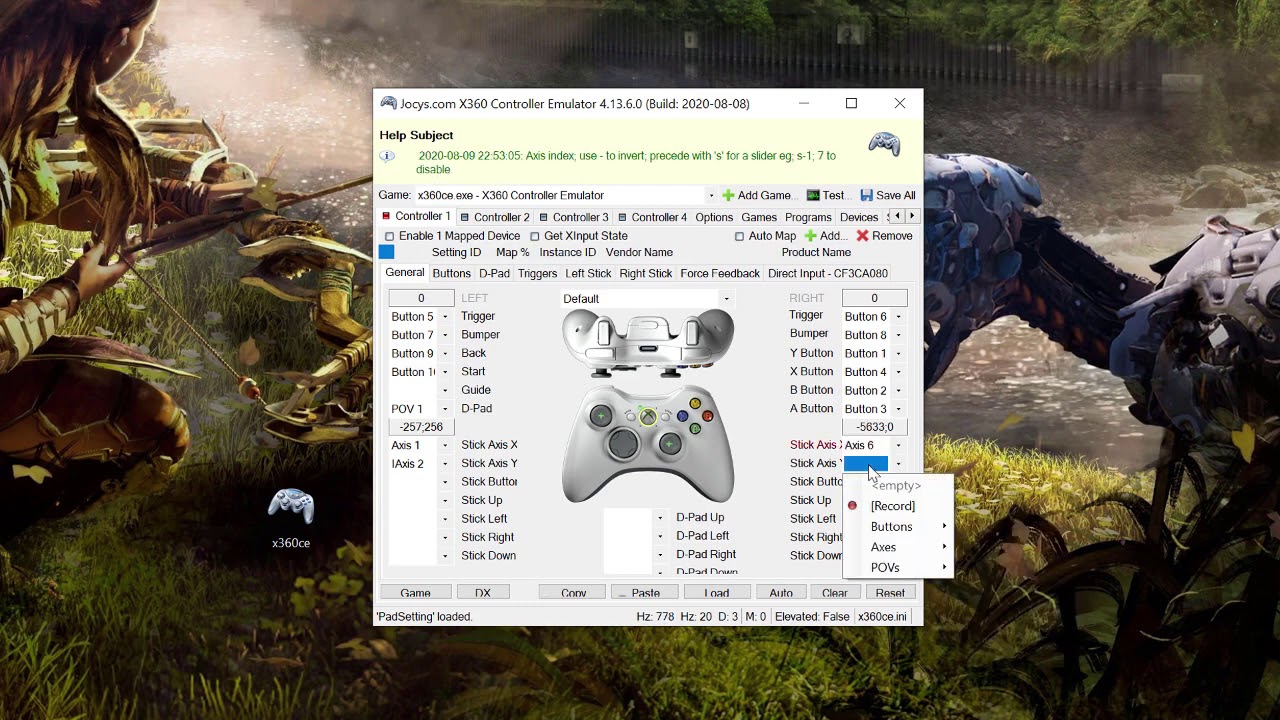
Task: Open the Devices tab
Action: tap(858, 217)
